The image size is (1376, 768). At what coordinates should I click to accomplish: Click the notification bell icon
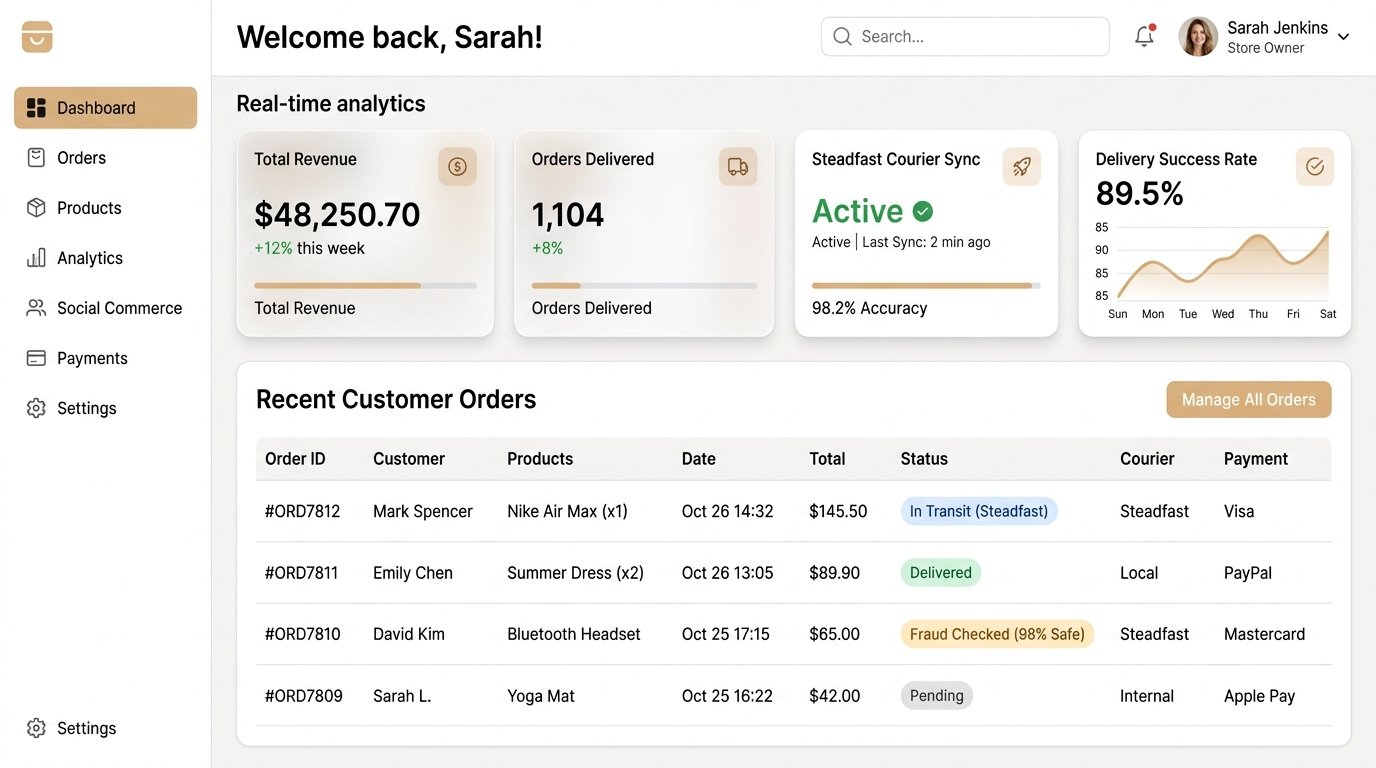tap(1144, 37)
